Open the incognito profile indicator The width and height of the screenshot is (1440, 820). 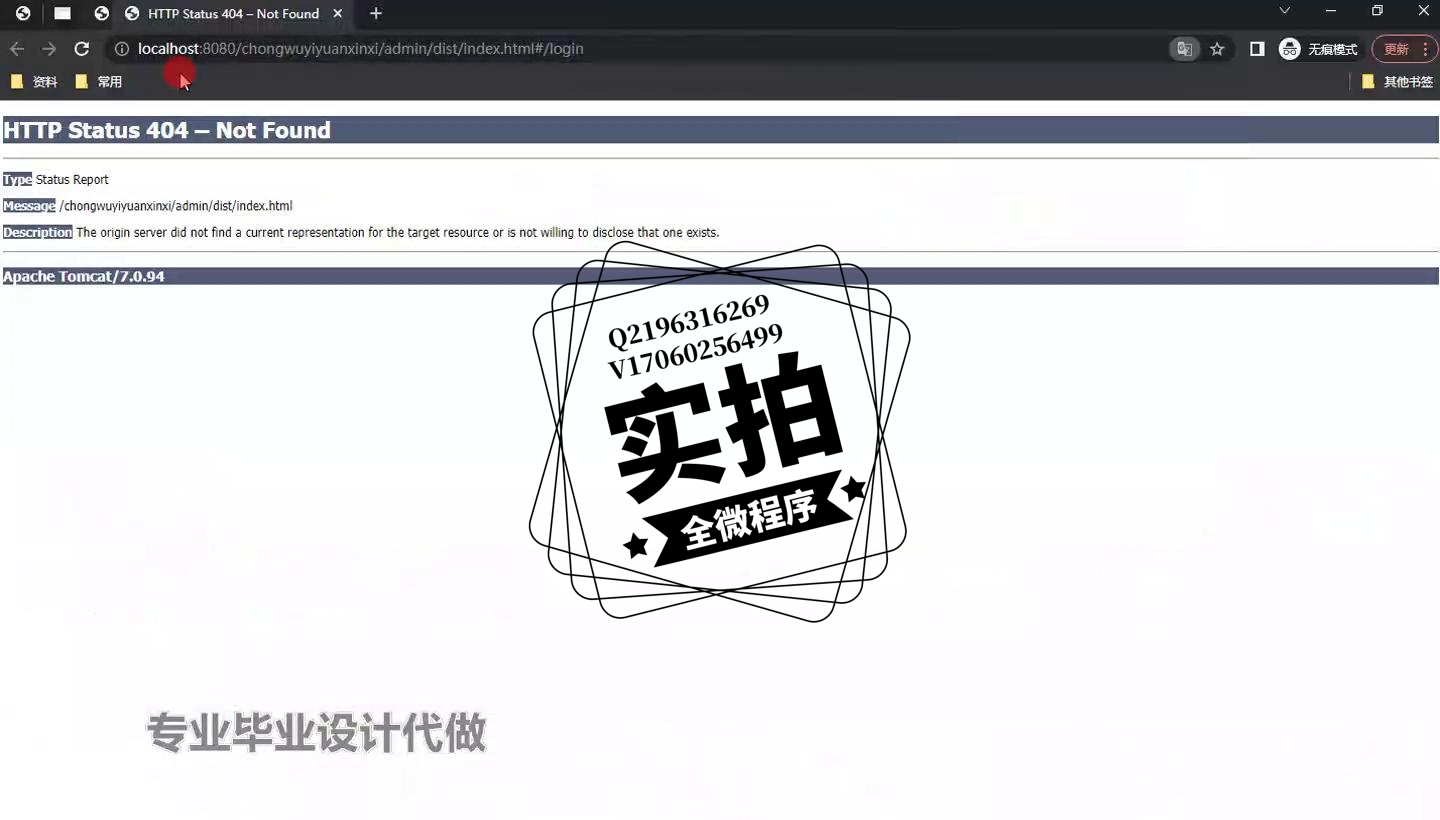[1319, 49]
